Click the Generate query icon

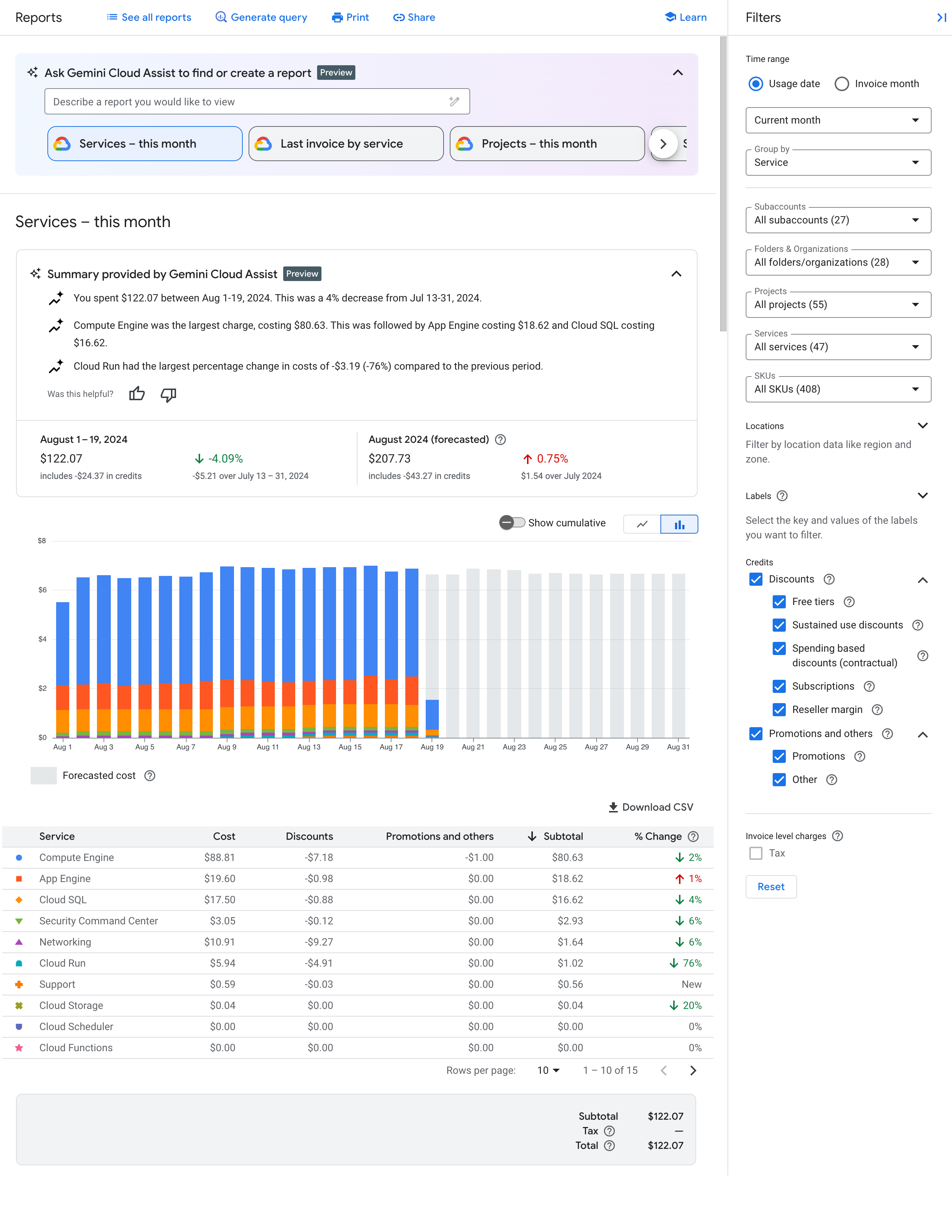(219, 17)
